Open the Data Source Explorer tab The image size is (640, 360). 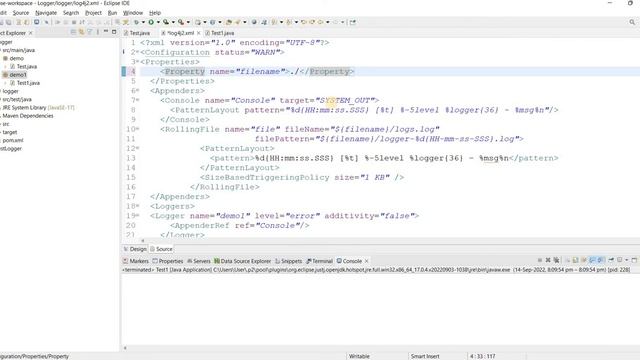point(242,261)
